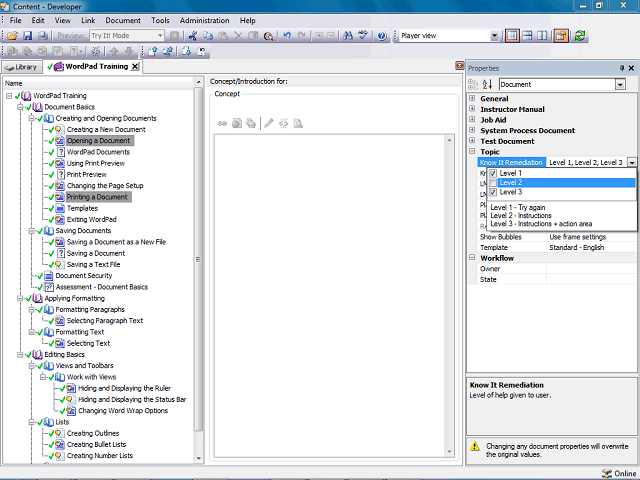
Task: Expand the Test Document category
Action: pos(472,141)
